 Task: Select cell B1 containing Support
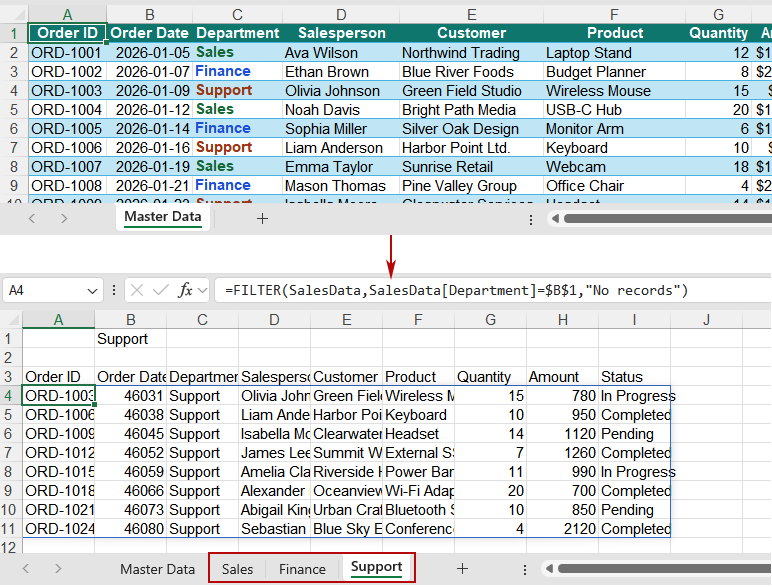point(130,339)
